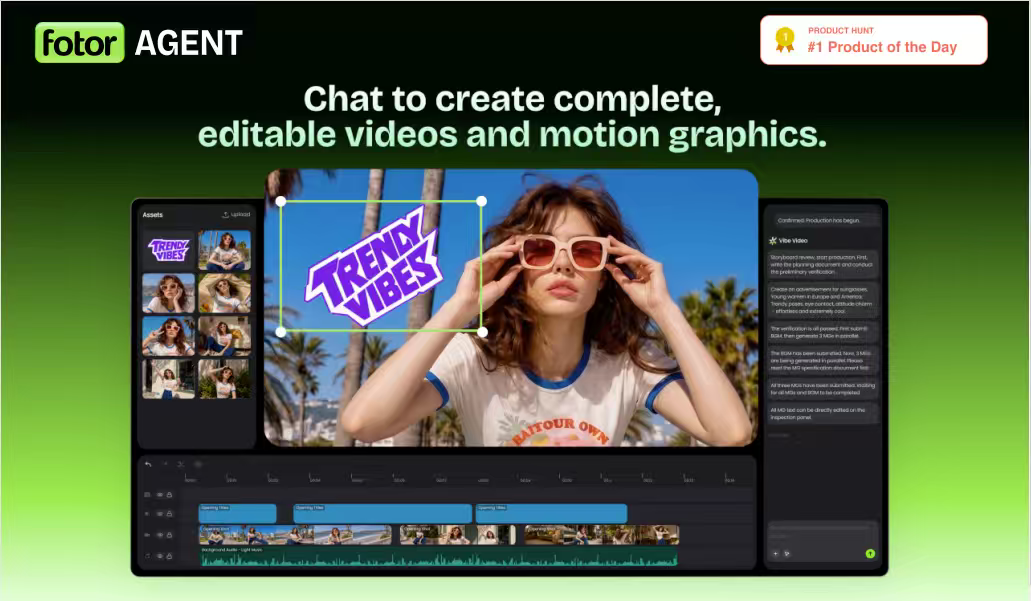The image size is (1031, 601).
Task: Click the timeline time ruler
Action: point(460,477)
